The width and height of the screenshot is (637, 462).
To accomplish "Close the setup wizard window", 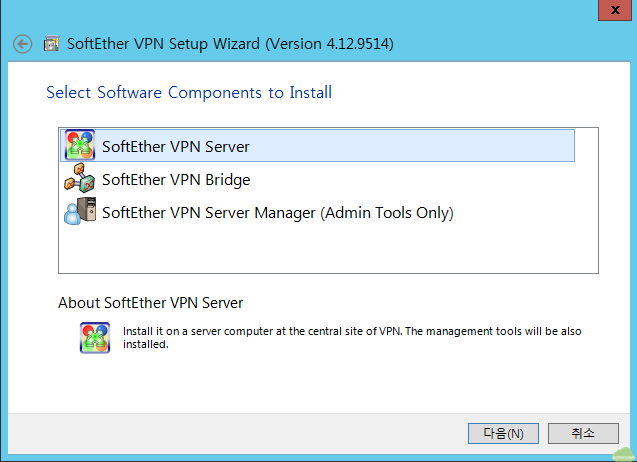I will (x=615, y=10).
